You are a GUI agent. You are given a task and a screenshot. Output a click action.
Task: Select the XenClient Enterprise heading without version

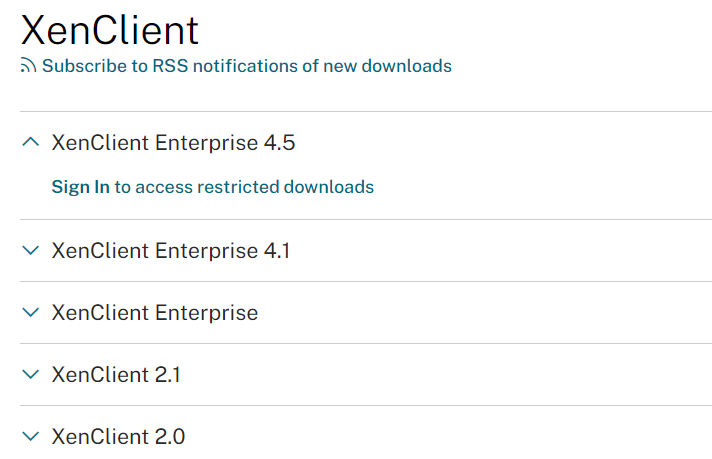tap(155, 313)
